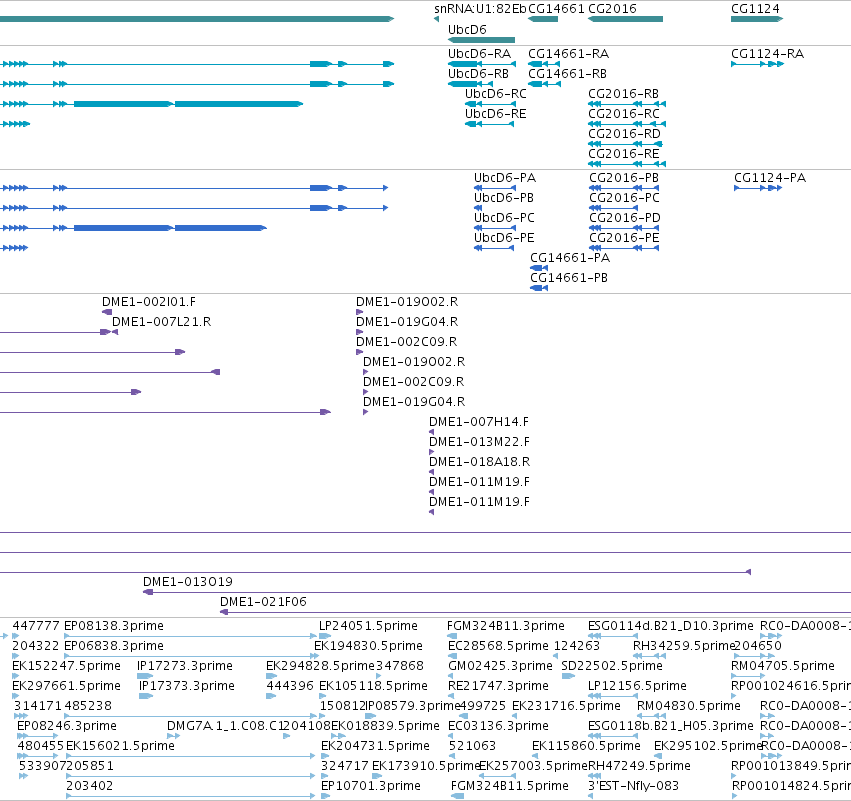Select the EK018839.5prime EST label
Screen dimensions: 851x801
(385, 726)
